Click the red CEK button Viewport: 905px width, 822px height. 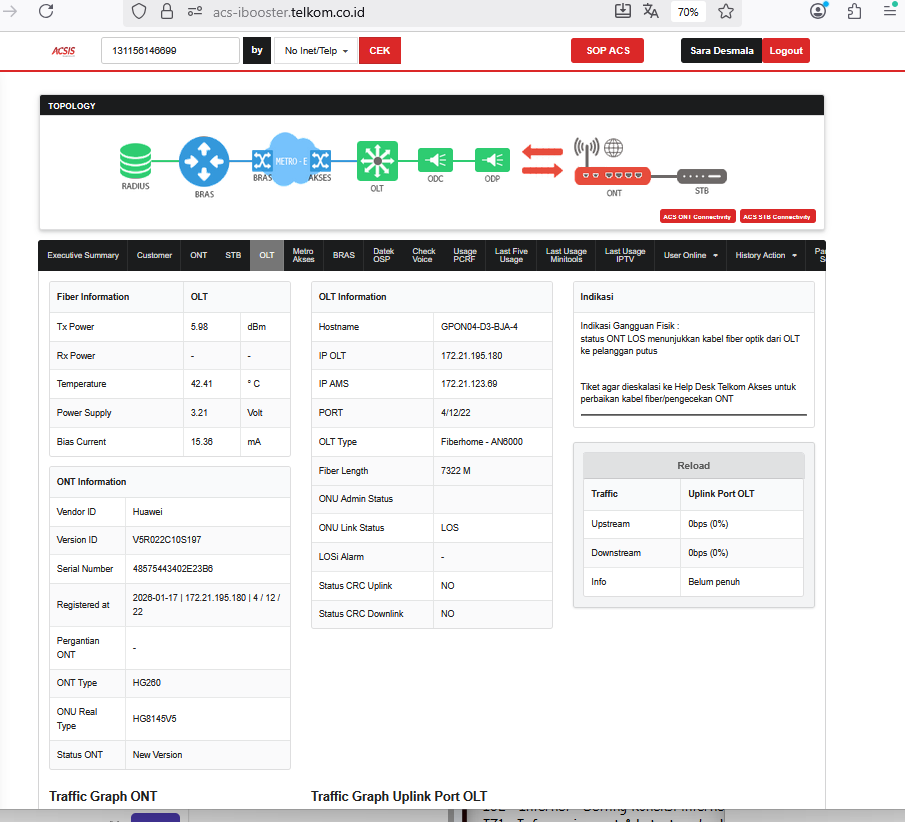pos(380,51)
